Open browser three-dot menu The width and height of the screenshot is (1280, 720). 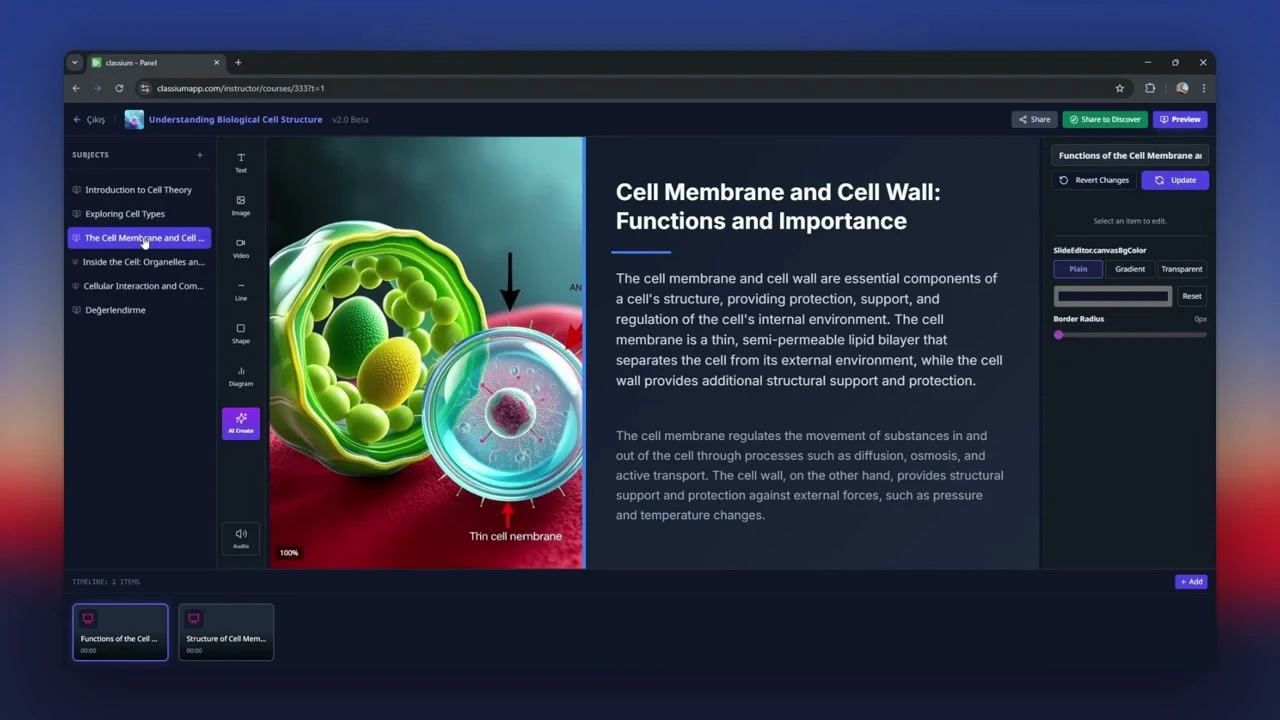[x=1204, y=88]
